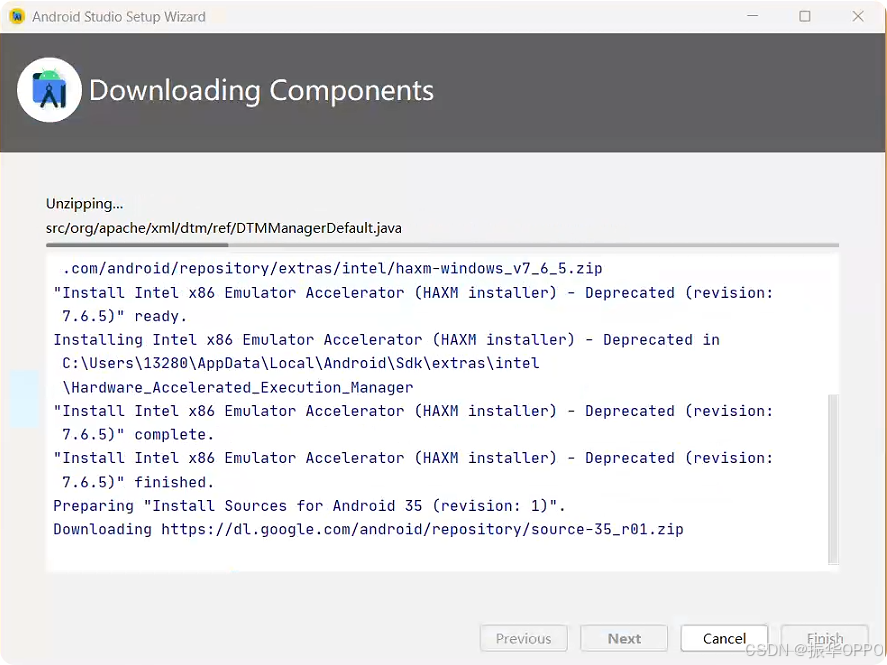Click the 'Android Studio Setup Wizard' title text
Image resolution: width=887 pixels, height=665 pixels.
point(119,17)
